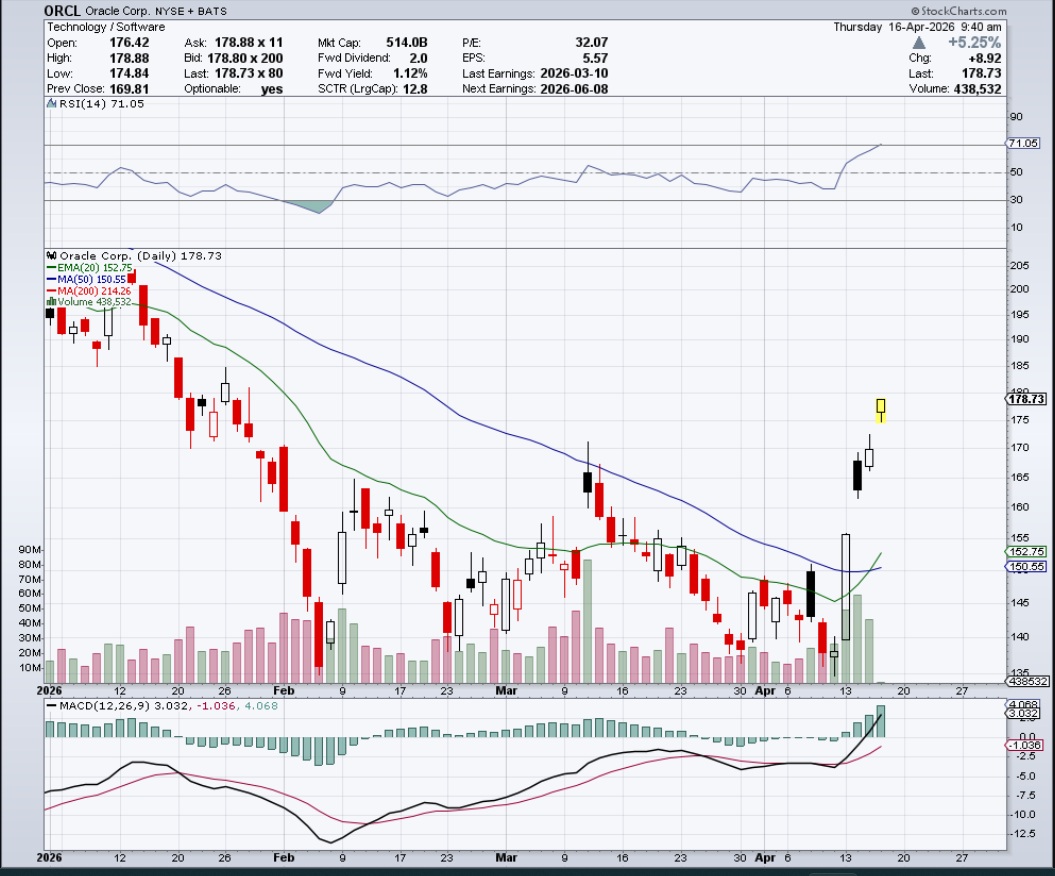Click the 'Oracle Corp. (Daily) 178.73' chart title
The width and height of the screenshot is (1055, 876).
click(x=141, y=256)
